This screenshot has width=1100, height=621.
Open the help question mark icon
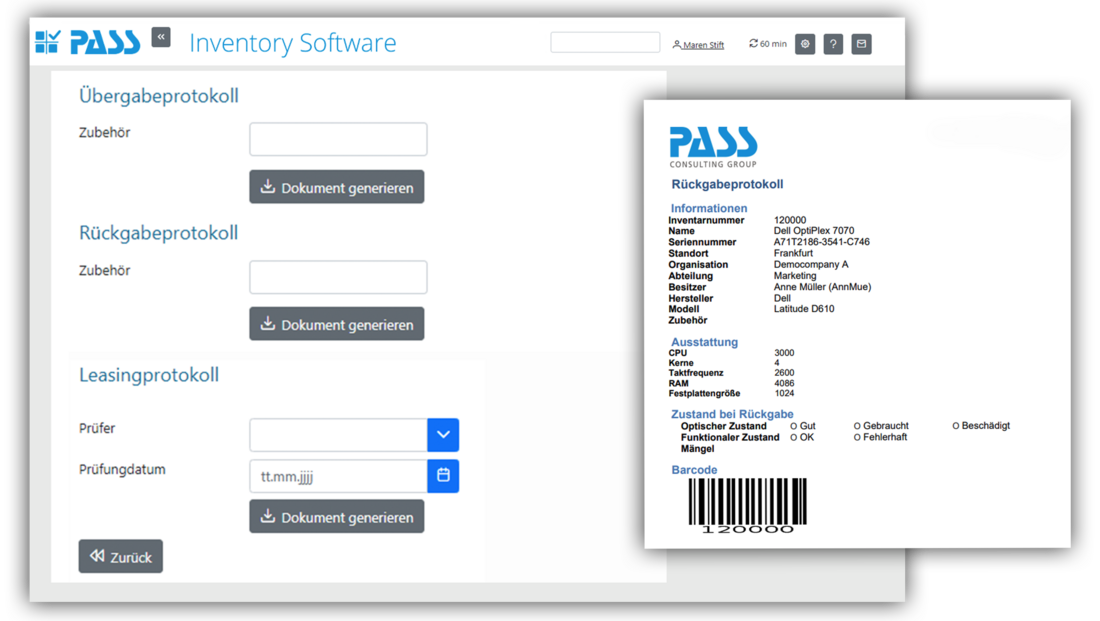[x=833, y=43]
